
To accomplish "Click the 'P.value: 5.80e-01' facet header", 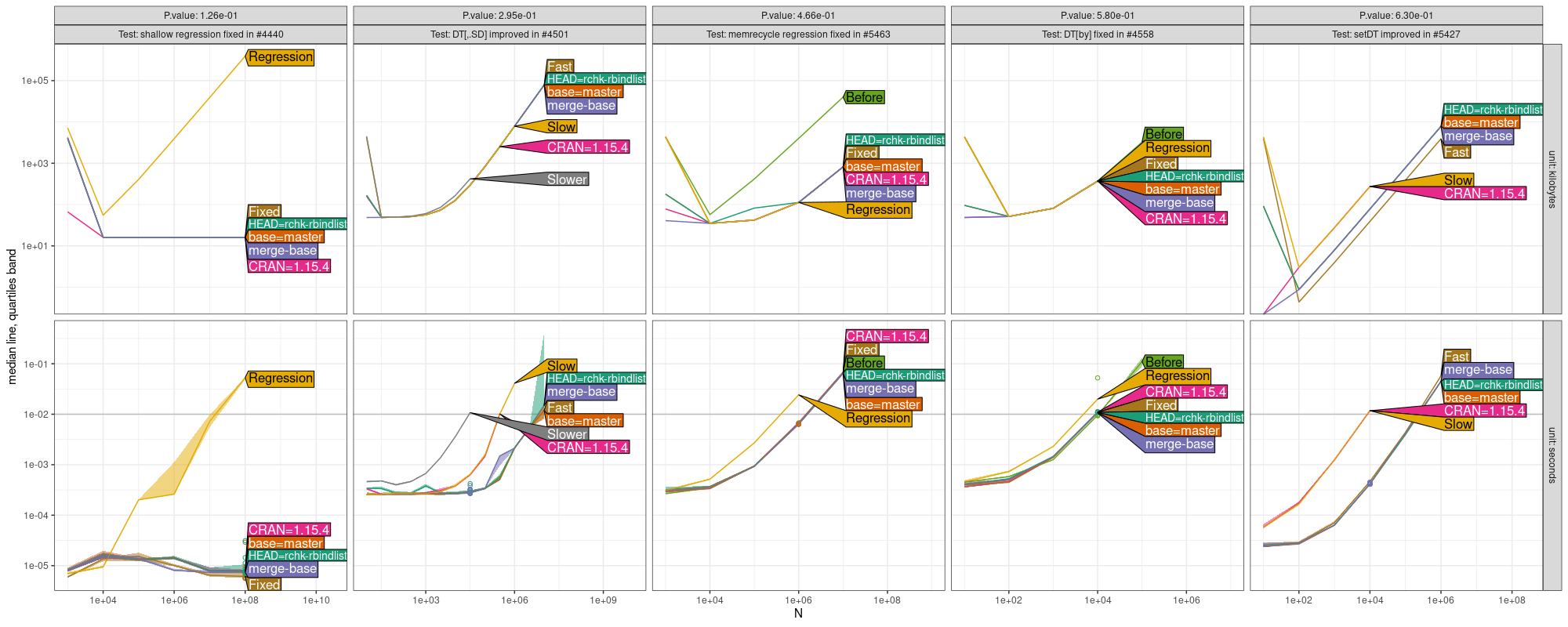I will point(1098,16).
